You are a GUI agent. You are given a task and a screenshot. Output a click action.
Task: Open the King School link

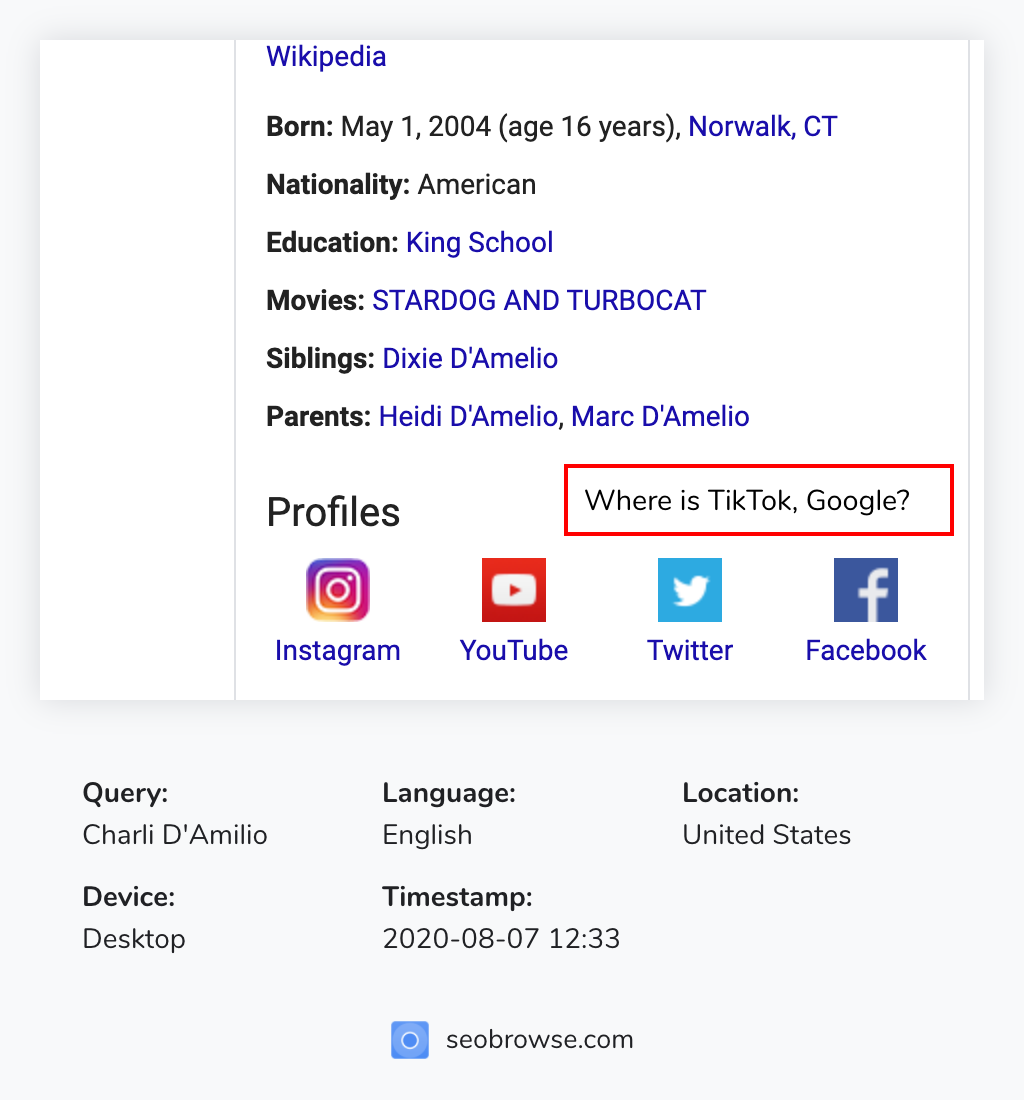(x=479, y=242)
